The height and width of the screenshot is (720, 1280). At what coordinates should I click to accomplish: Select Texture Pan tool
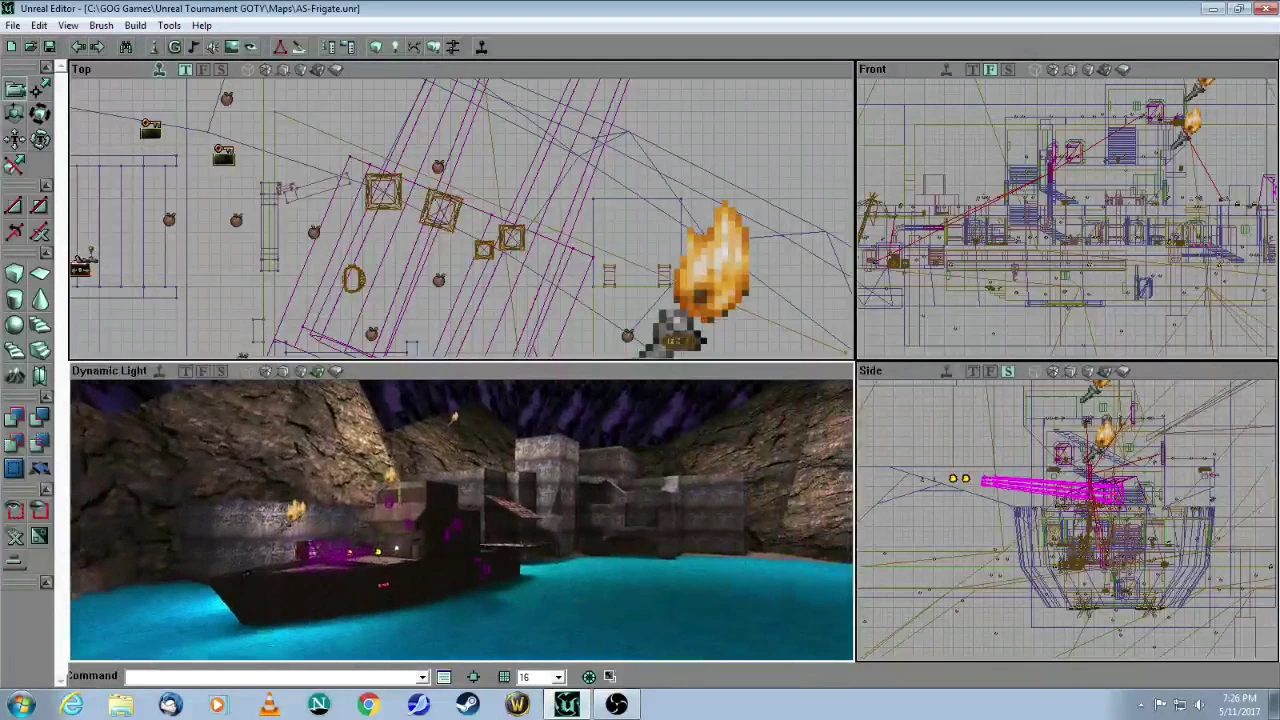pyautogui.click(x=14, y=138)
